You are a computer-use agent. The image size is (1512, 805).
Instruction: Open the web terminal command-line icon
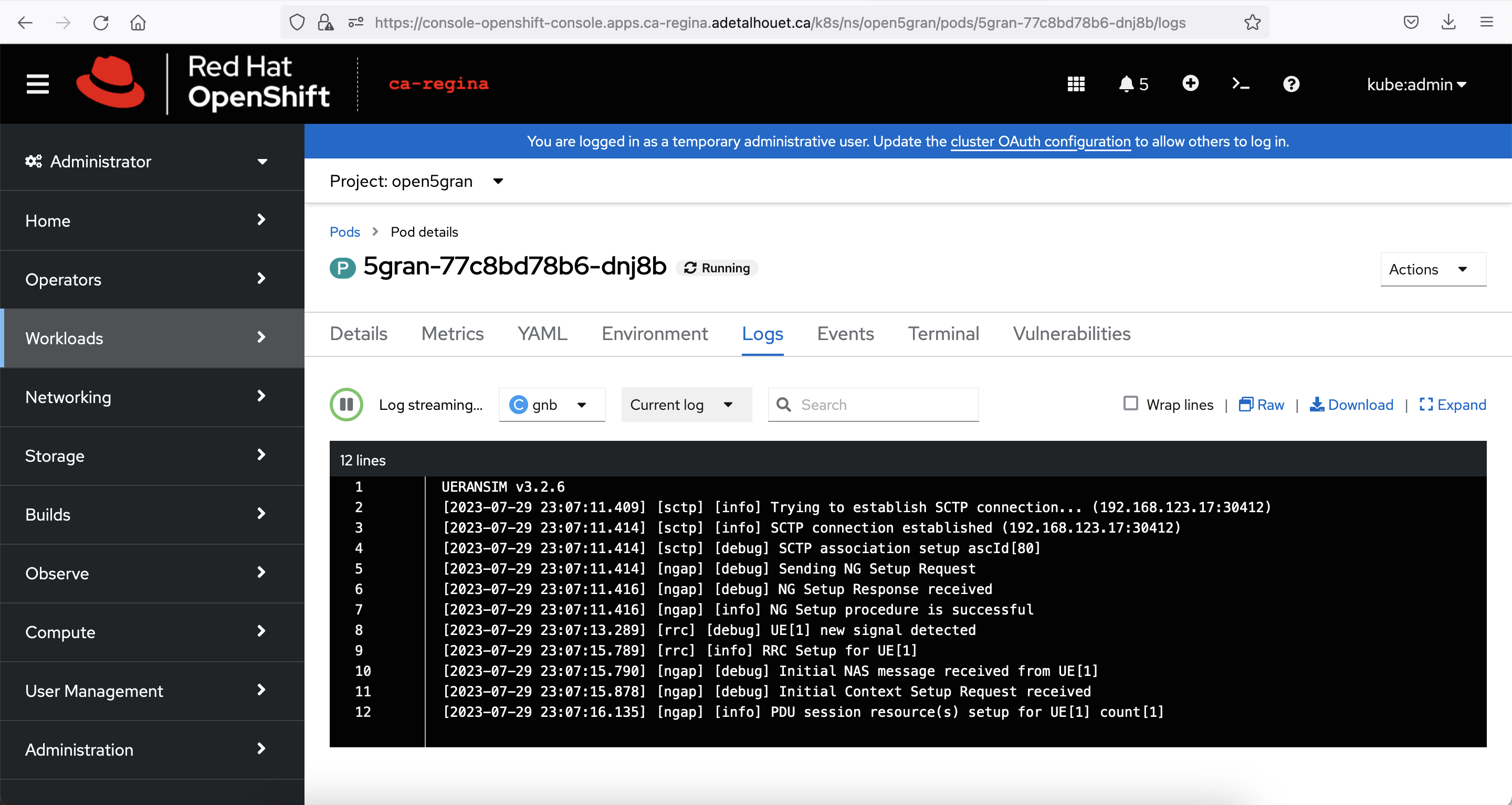click(1240, 84)
